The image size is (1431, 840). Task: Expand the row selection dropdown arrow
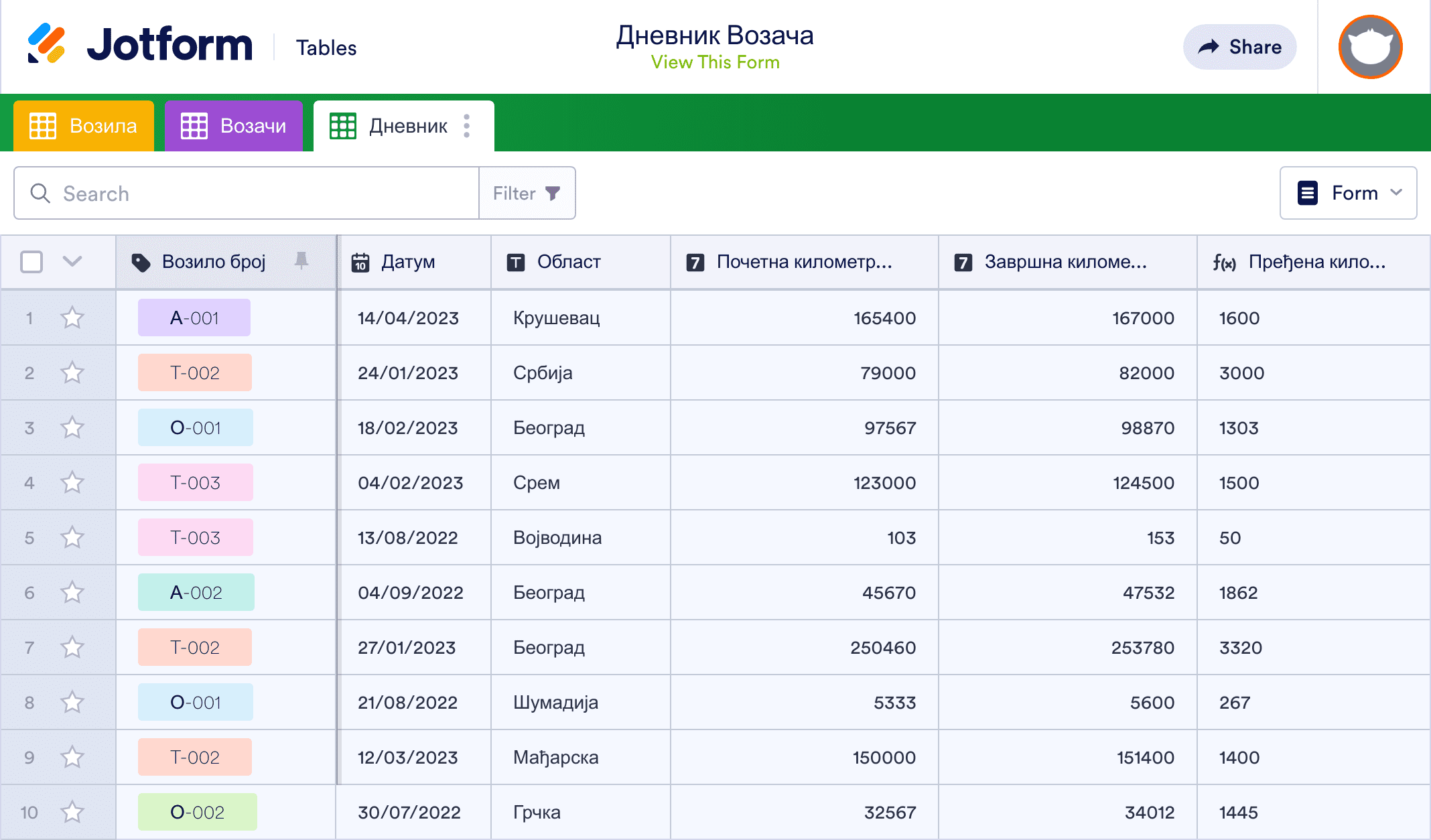pos(72,262)
